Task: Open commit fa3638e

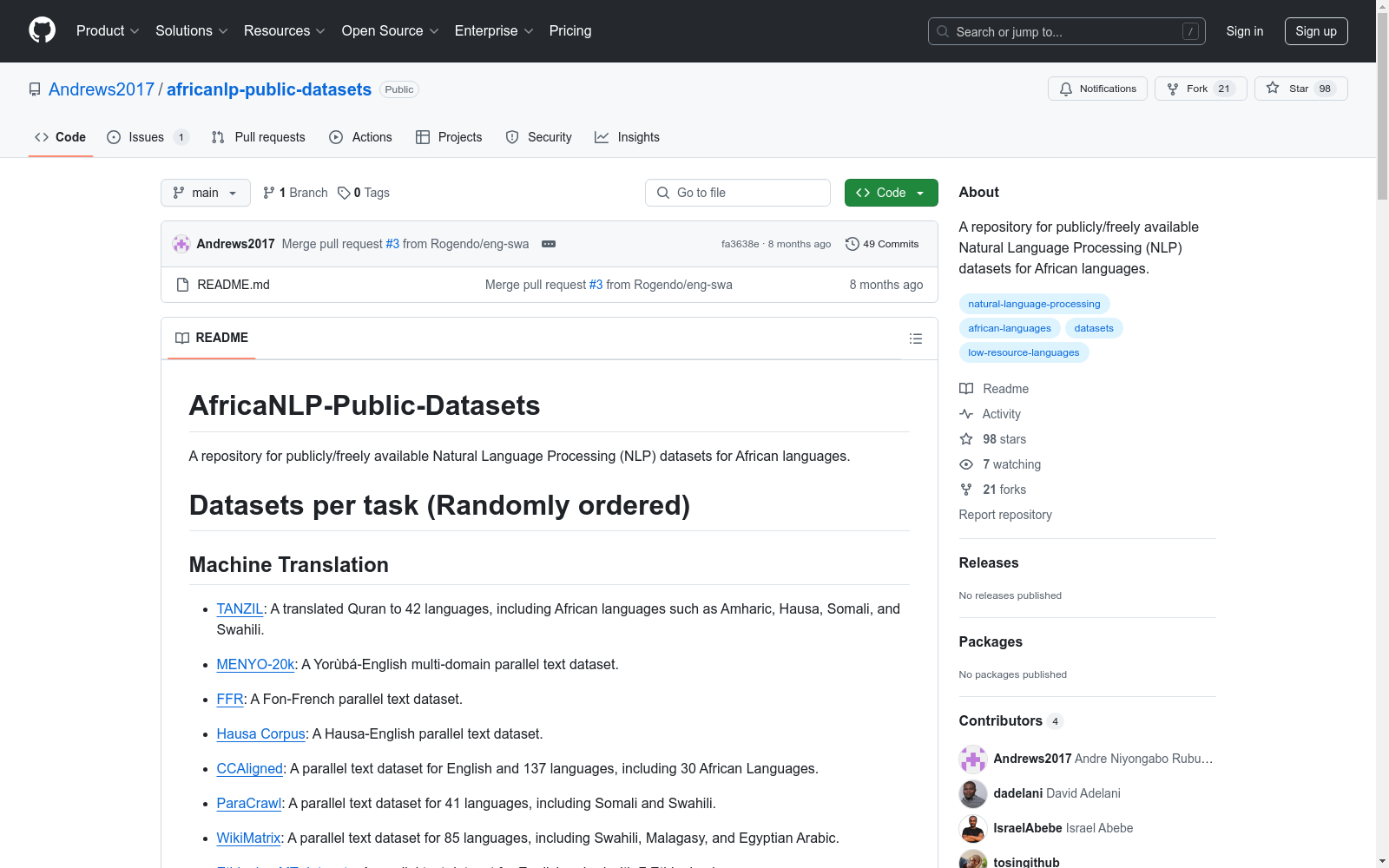Action: (x=740, y=244)
